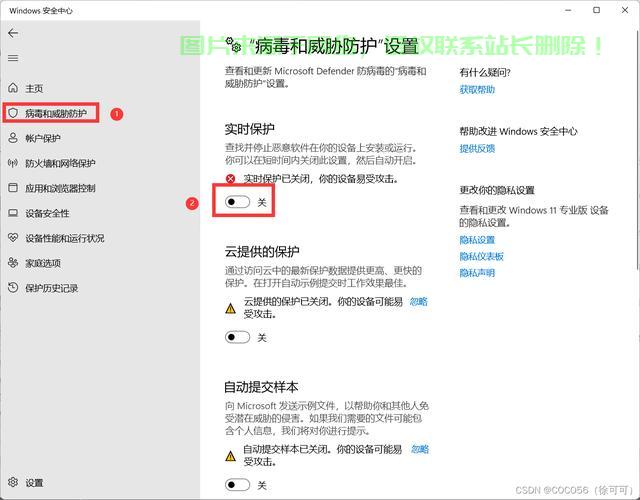Go to 防火墙和网络保护
This screenshot has width=640, height=500.
click(x=60, y=163)
